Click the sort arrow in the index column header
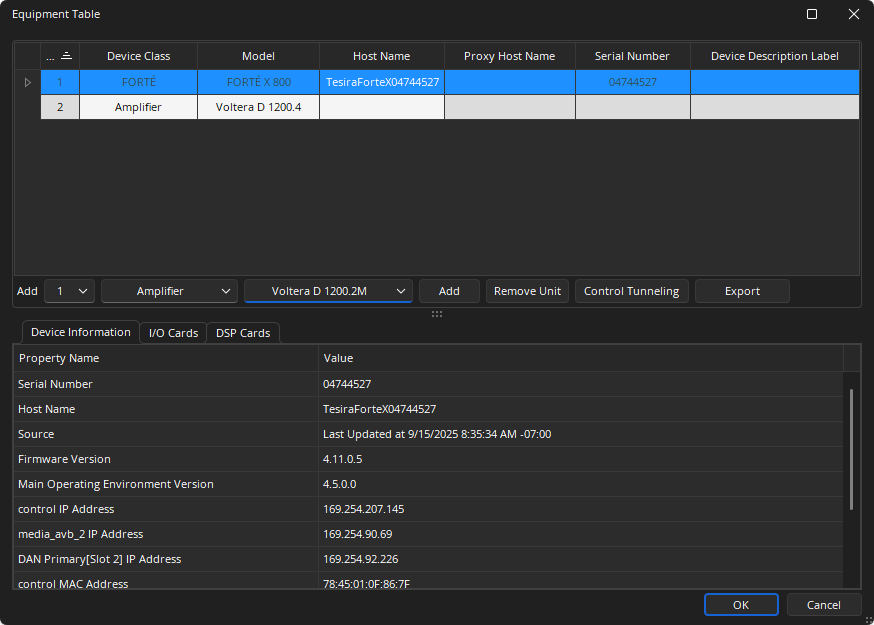874x625 pixels. pos(67,56)
